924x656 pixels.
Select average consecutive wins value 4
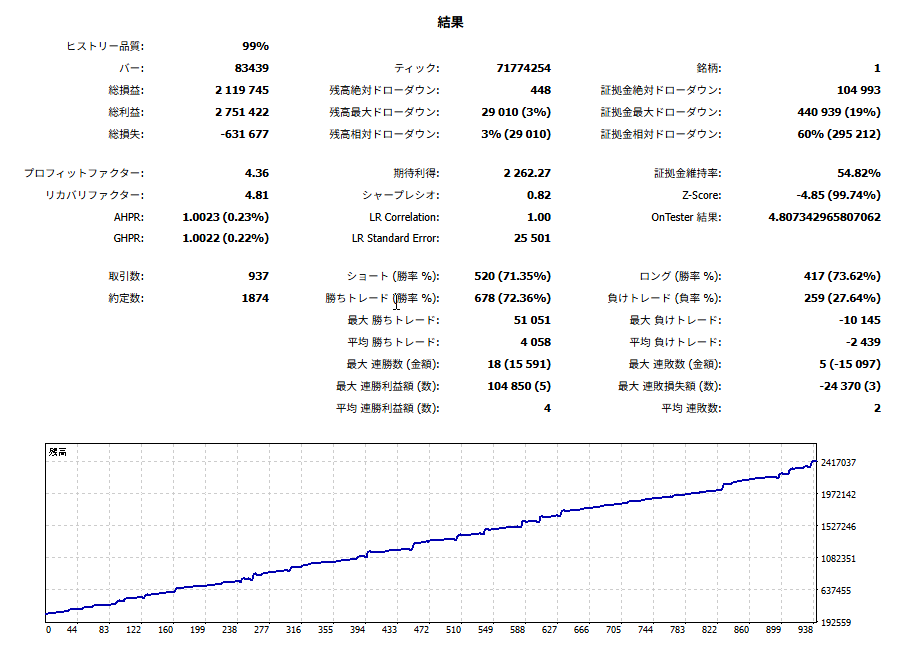(x=547, y=408)
